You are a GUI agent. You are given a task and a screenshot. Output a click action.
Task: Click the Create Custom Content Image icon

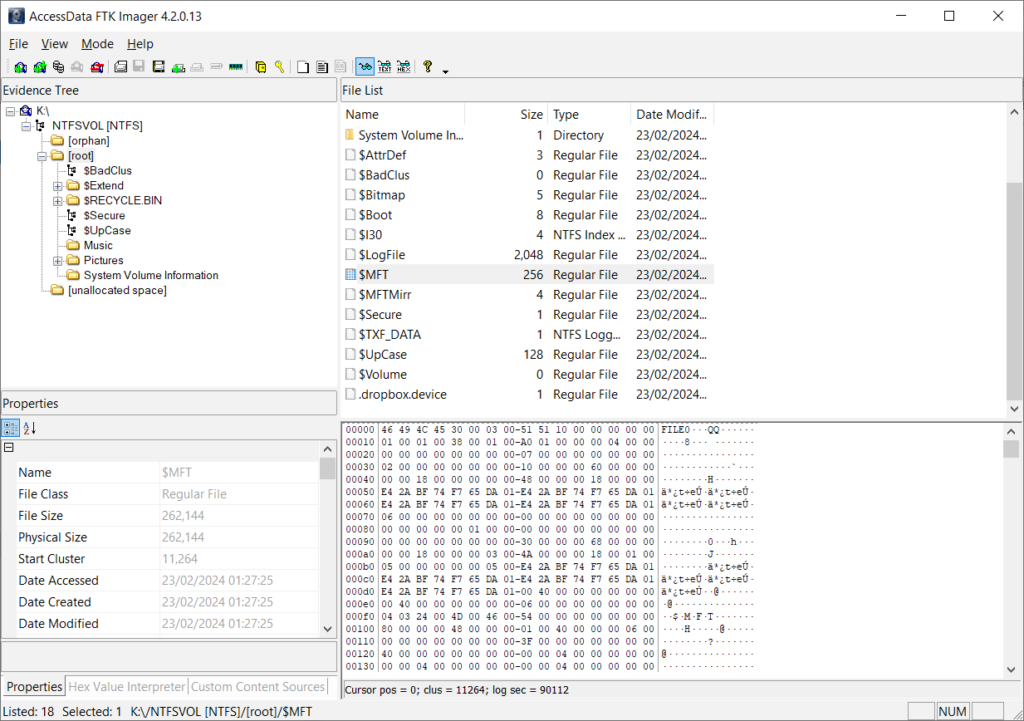tap(159, 67)
